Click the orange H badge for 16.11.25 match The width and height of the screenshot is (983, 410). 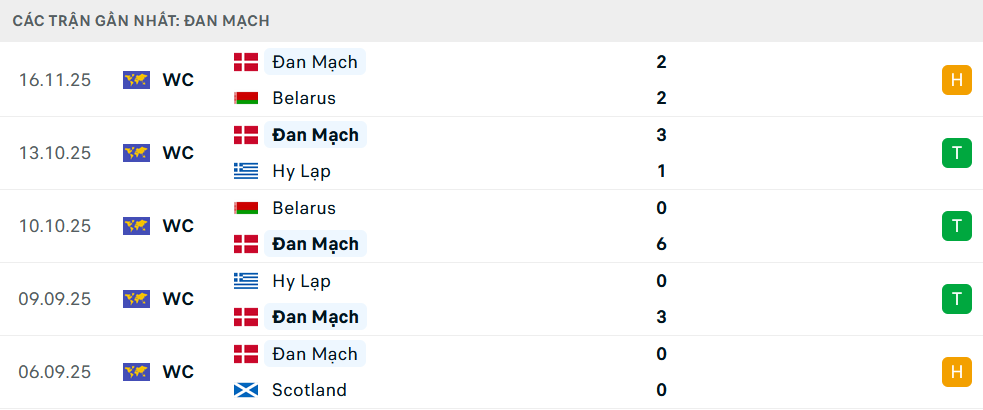coord(957,80)
